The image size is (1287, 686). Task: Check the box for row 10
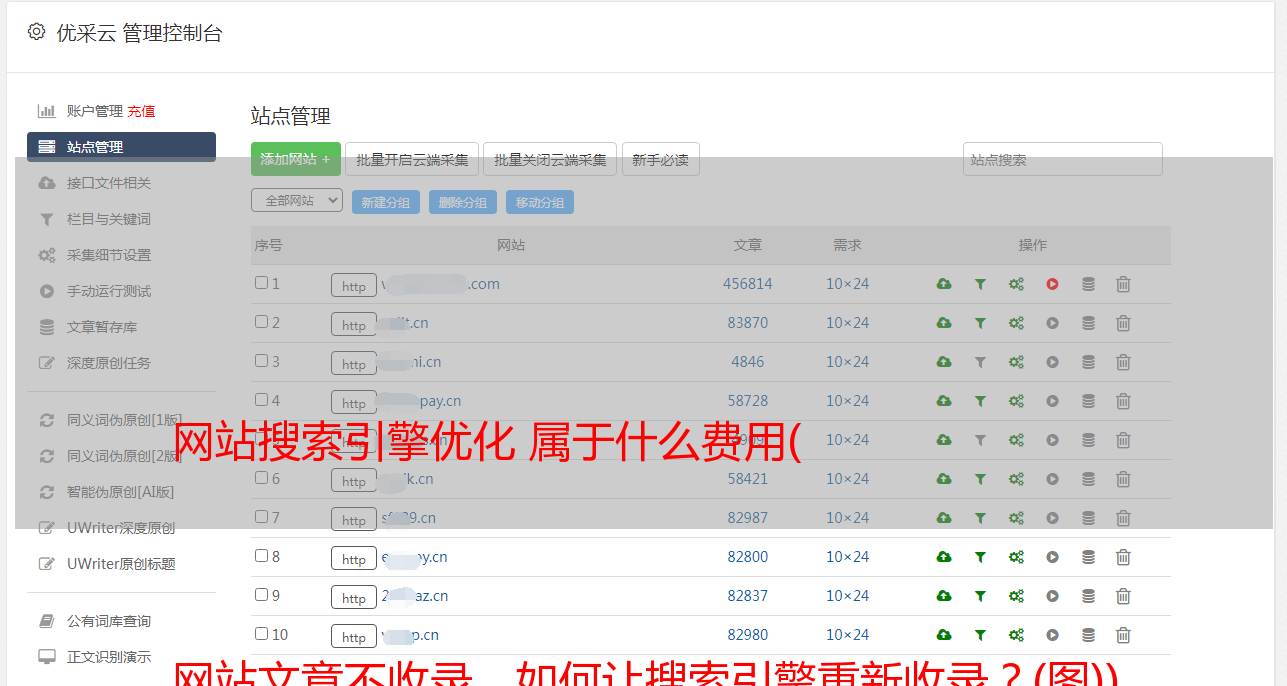(x=261, y=634)
